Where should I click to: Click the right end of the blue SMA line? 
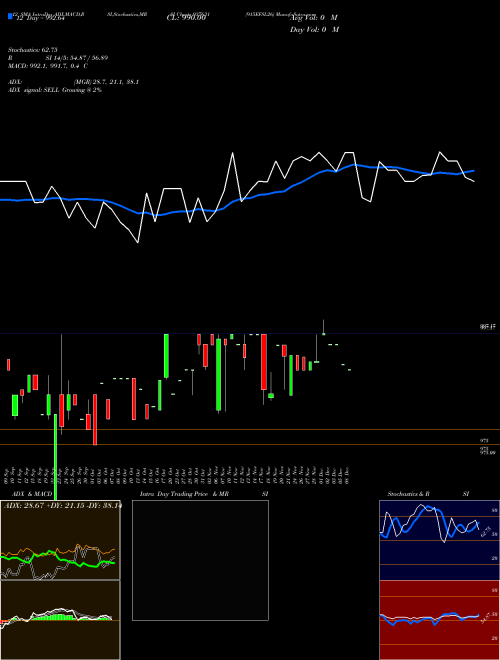coord(474,170)
